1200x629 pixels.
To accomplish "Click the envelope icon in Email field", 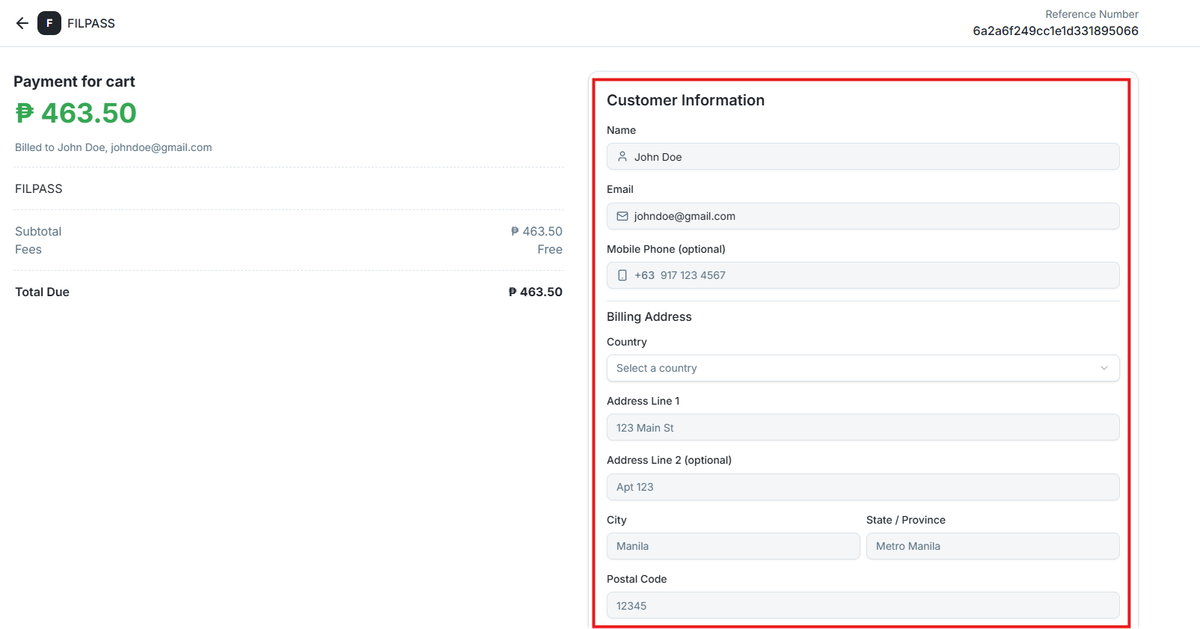I will point(622,216).
